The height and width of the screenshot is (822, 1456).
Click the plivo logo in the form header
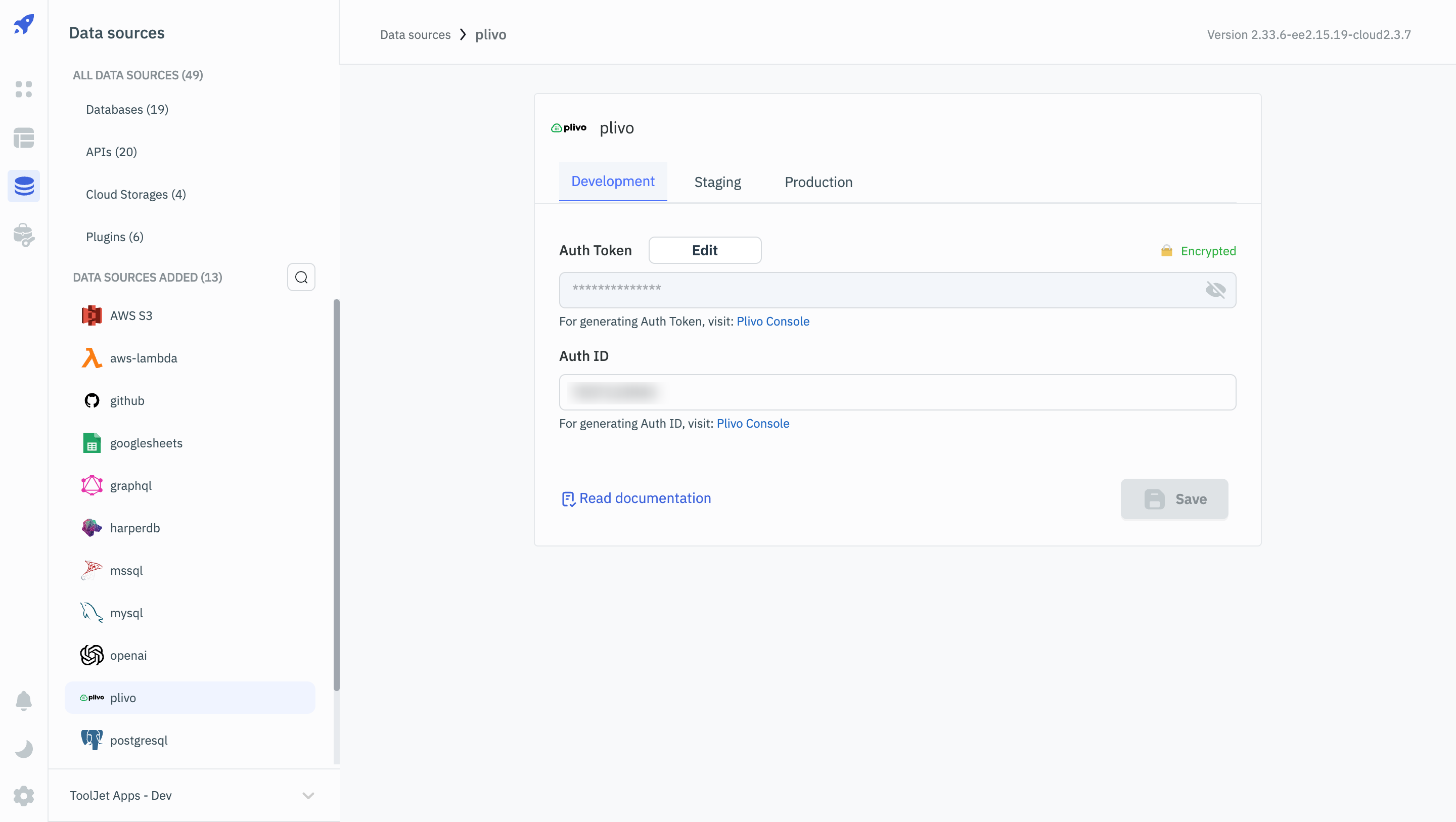(x=569, y=128)
